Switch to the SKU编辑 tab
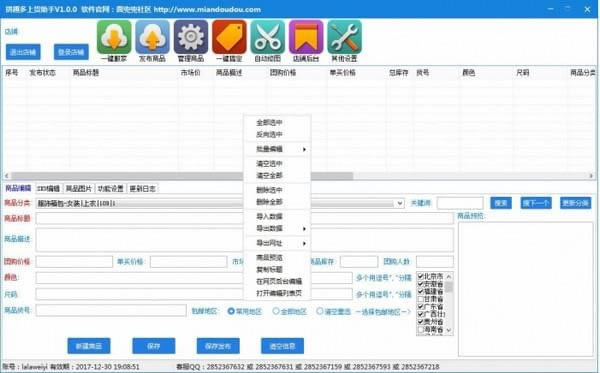Image resolution: width=600 pixels, height=373 pixels. 49,189
